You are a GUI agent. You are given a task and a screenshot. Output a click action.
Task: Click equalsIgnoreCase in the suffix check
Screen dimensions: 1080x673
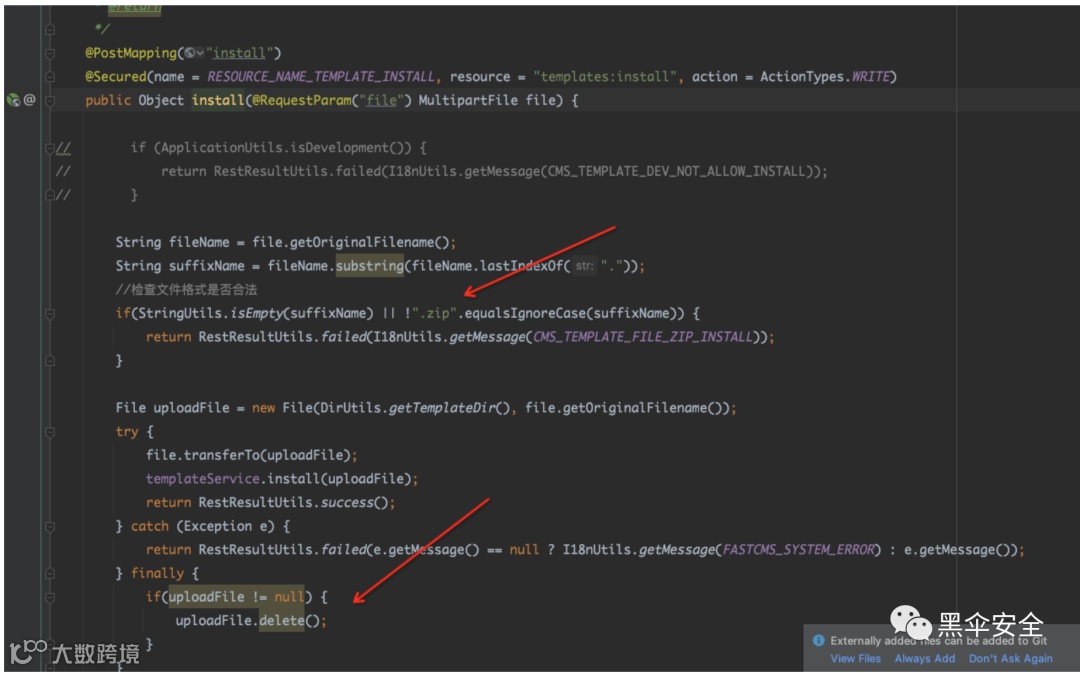(x=525, y=313)
